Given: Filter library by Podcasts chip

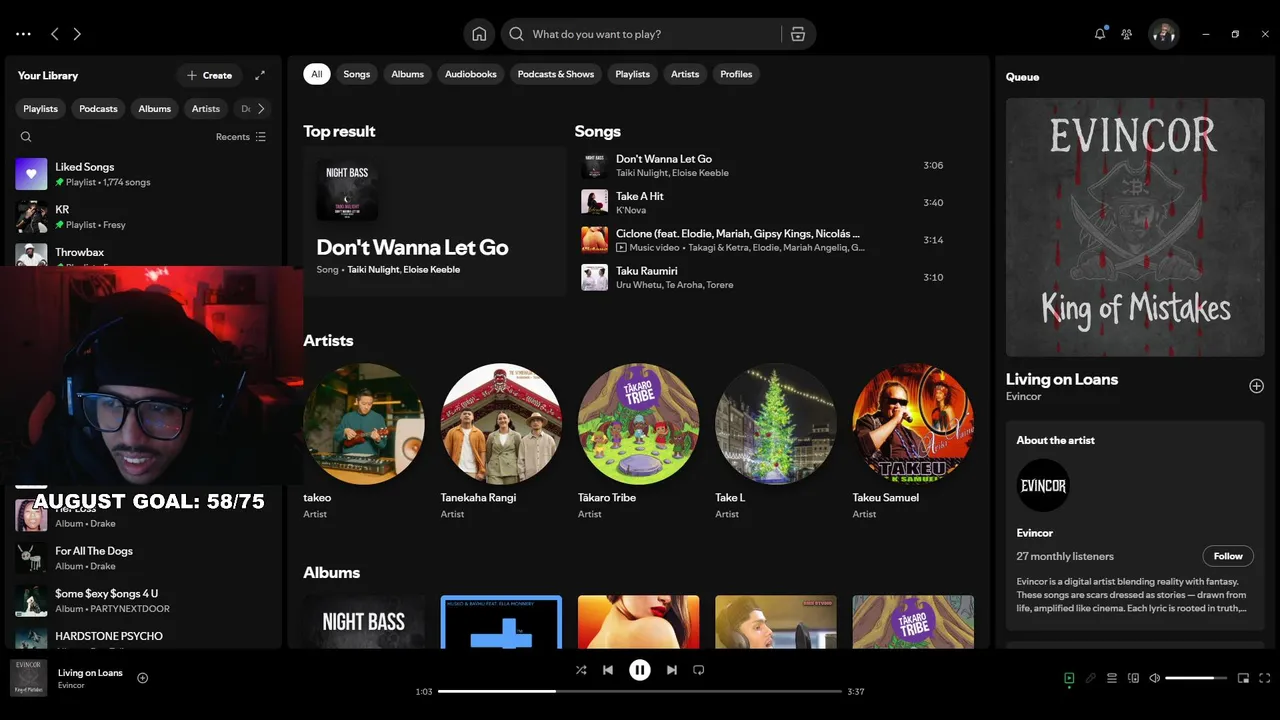Looking at the screenshot, I should pyautogui.click(x=99, y=109).
